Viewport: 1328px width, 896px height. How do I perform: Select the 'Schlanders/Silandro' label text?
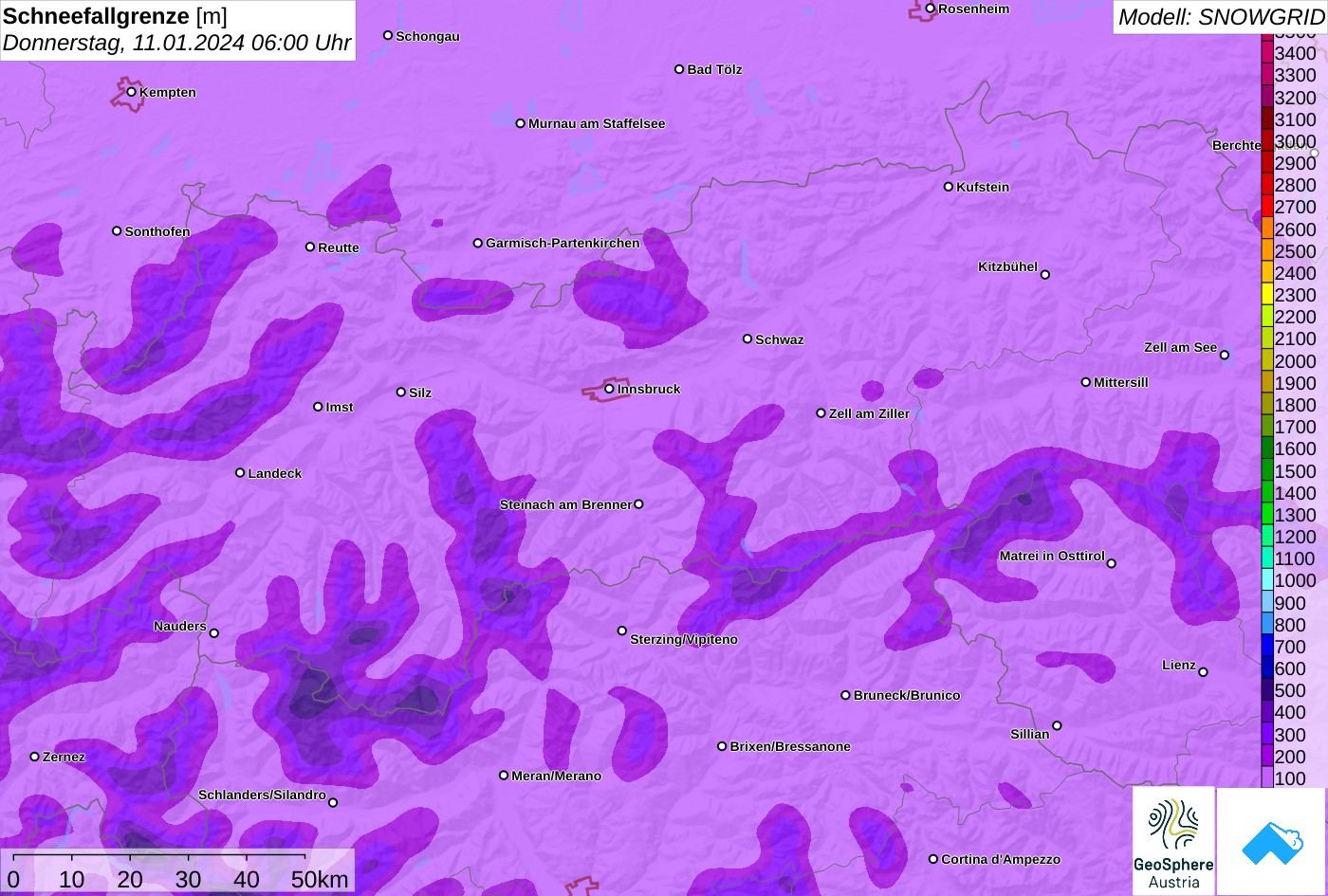pyautogui.click(x=262, y=795)
